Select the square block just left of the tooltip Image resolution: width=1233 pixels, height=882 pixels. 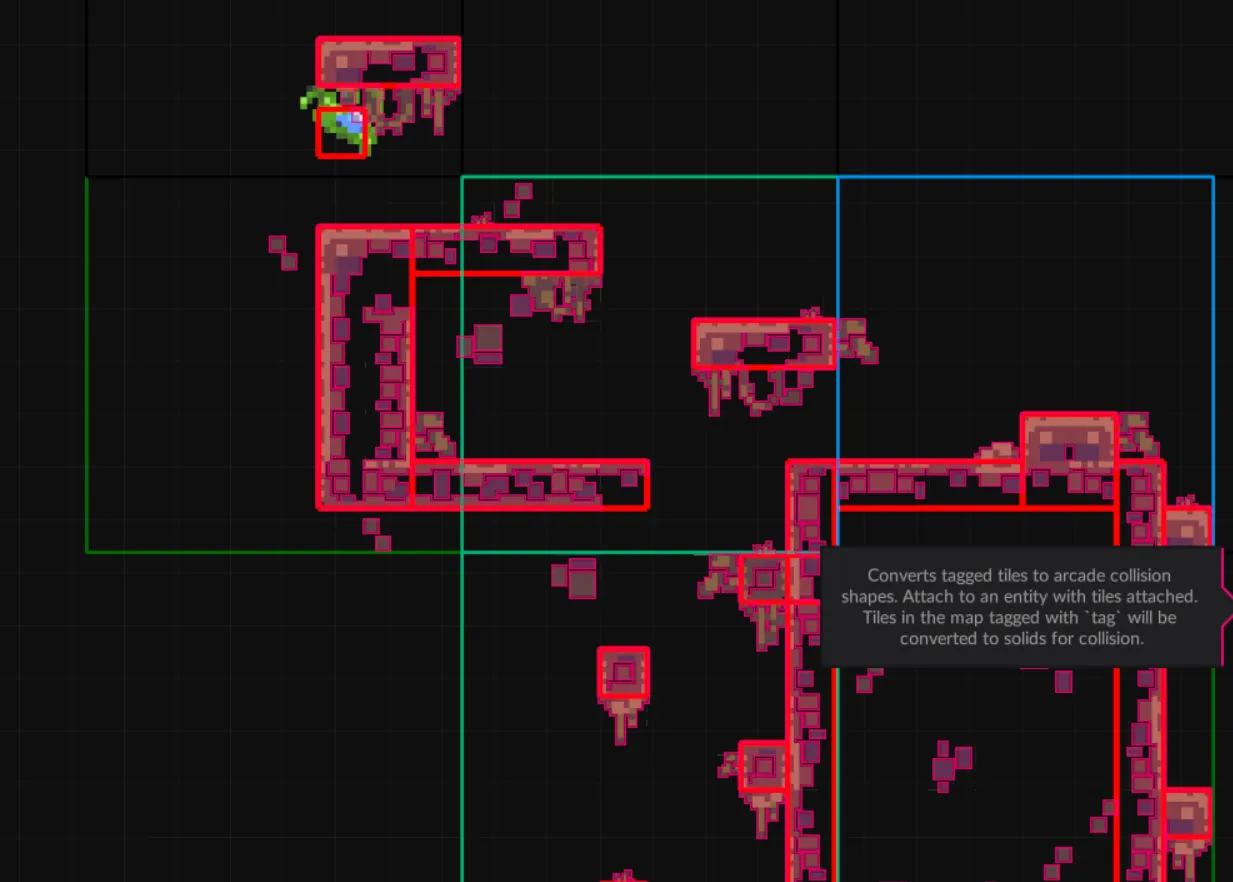pos(764,579)
